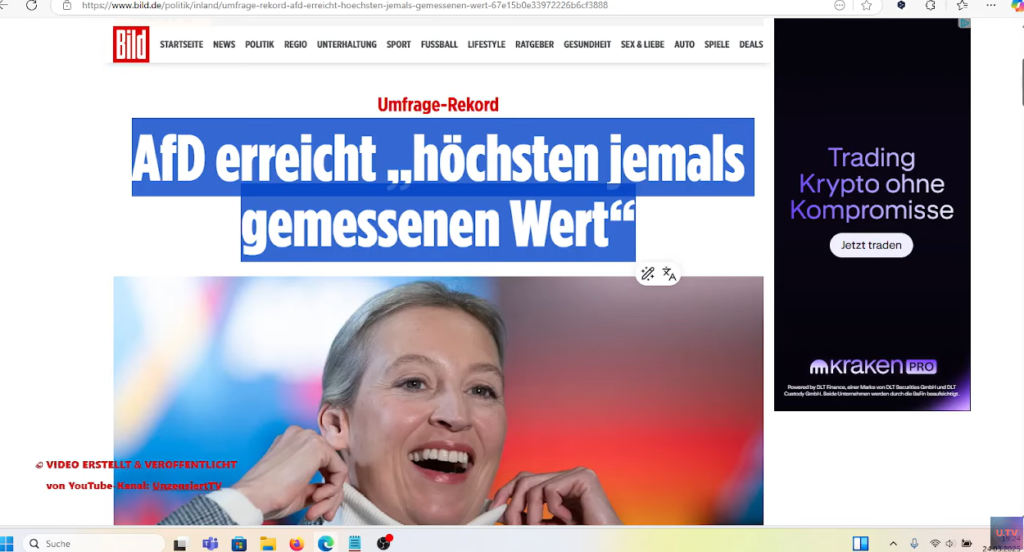Open the DEALS section
This screenshot has width=1024, height=552.
click(x=751, y=44)
